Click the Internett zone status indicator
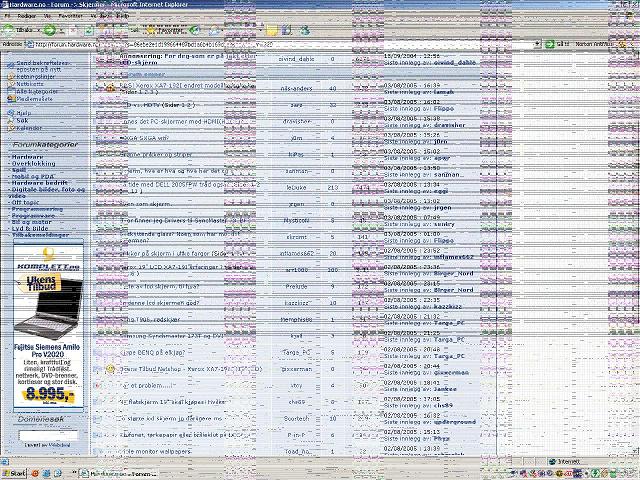This screenshot has height=480, width=640. (x=564, y=462)
